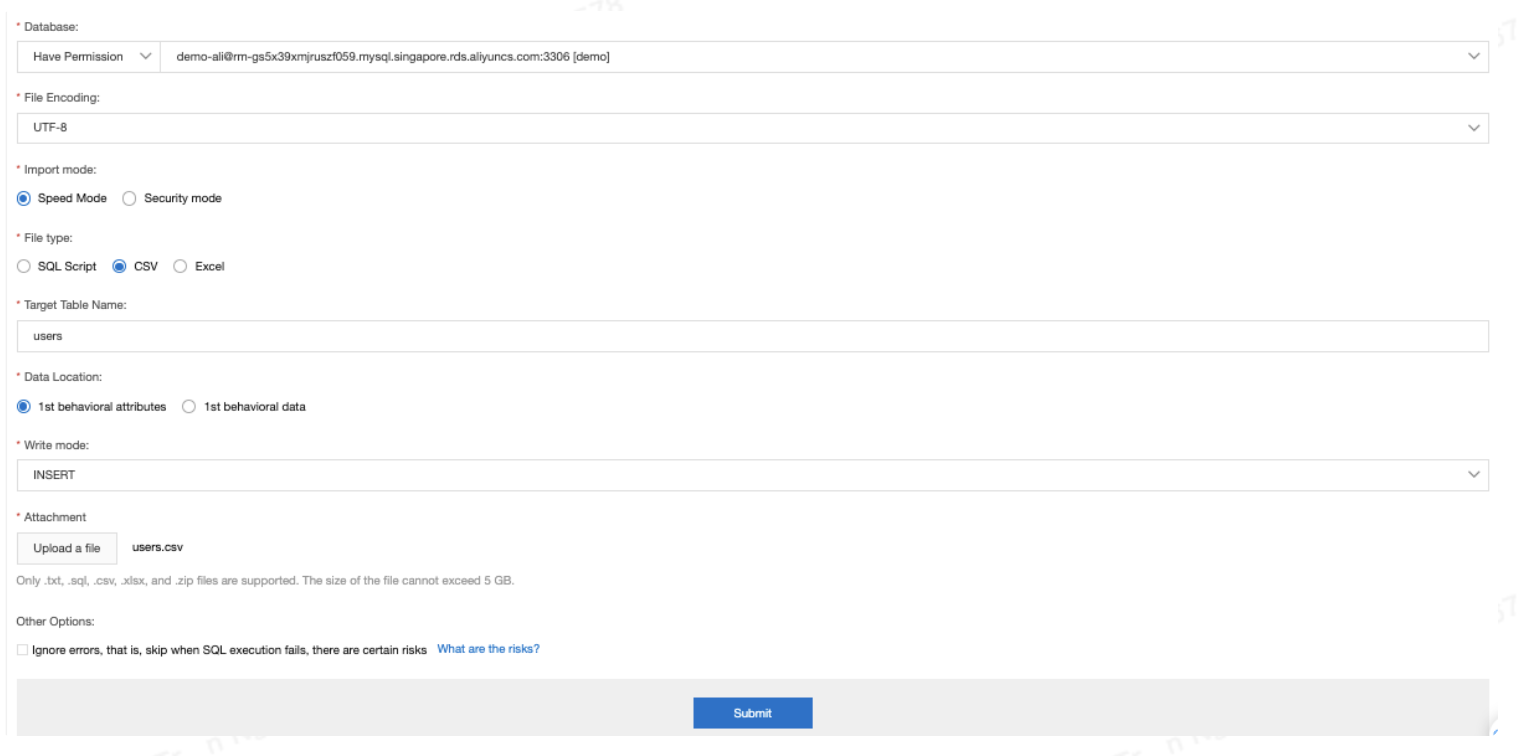Click the INSERT dropdown chevron

[x=1472, y=474]
